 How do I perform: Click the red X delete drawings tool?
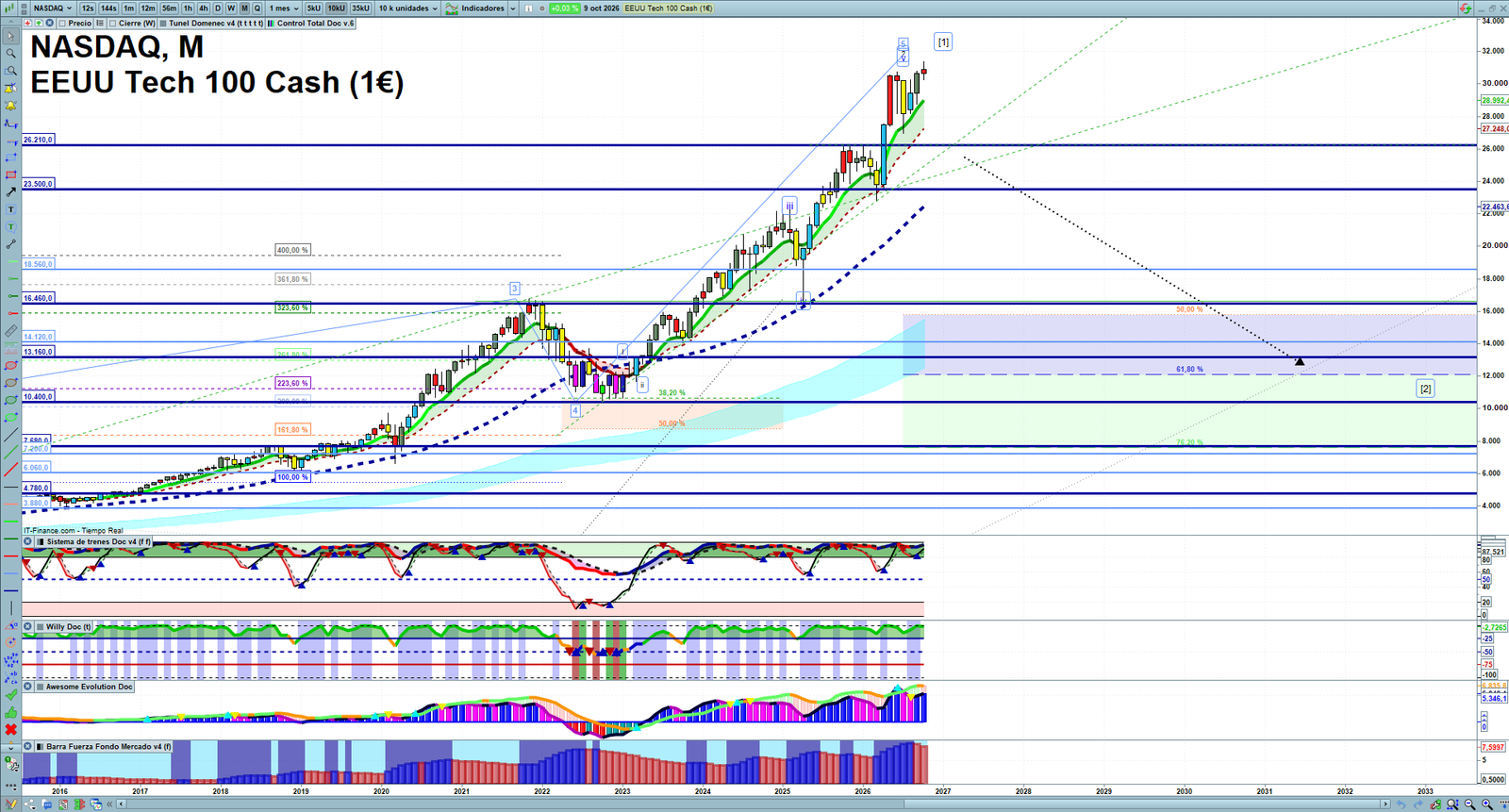click(x=10, y=729)
